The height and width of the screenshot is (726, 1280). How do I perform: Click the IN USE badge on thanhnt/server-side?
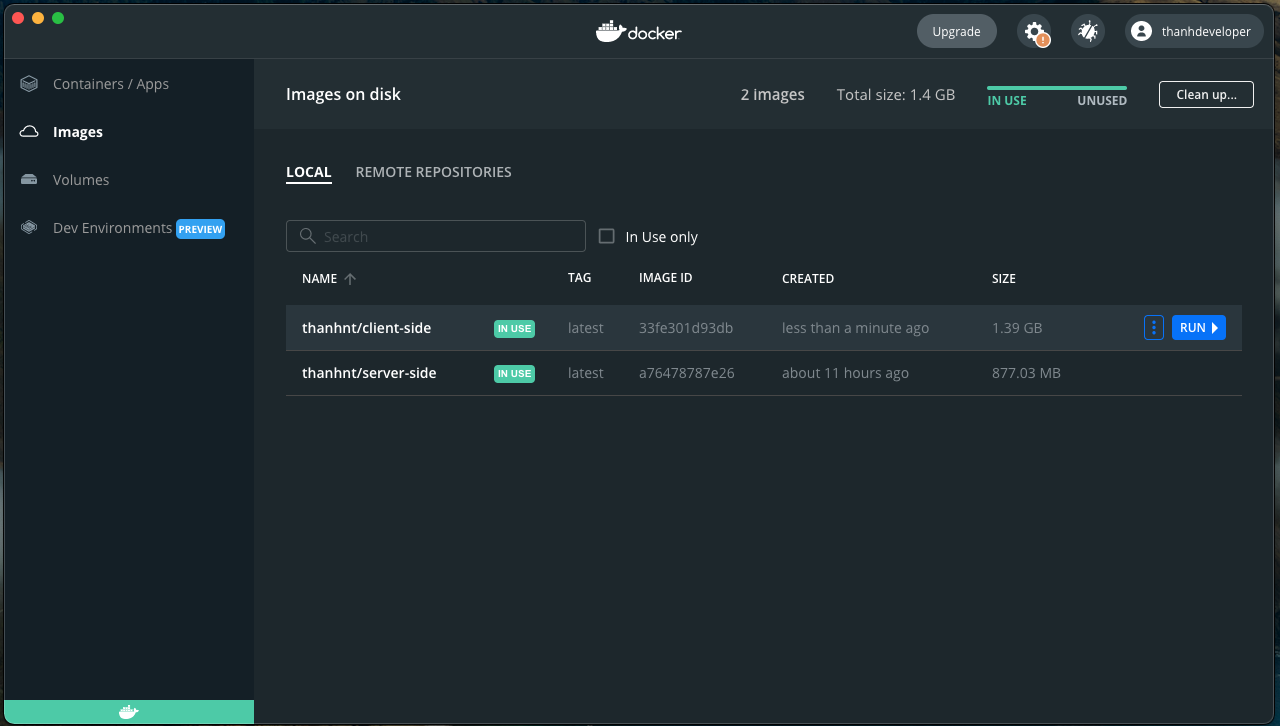pyautogui.click(x=513, y=372)
